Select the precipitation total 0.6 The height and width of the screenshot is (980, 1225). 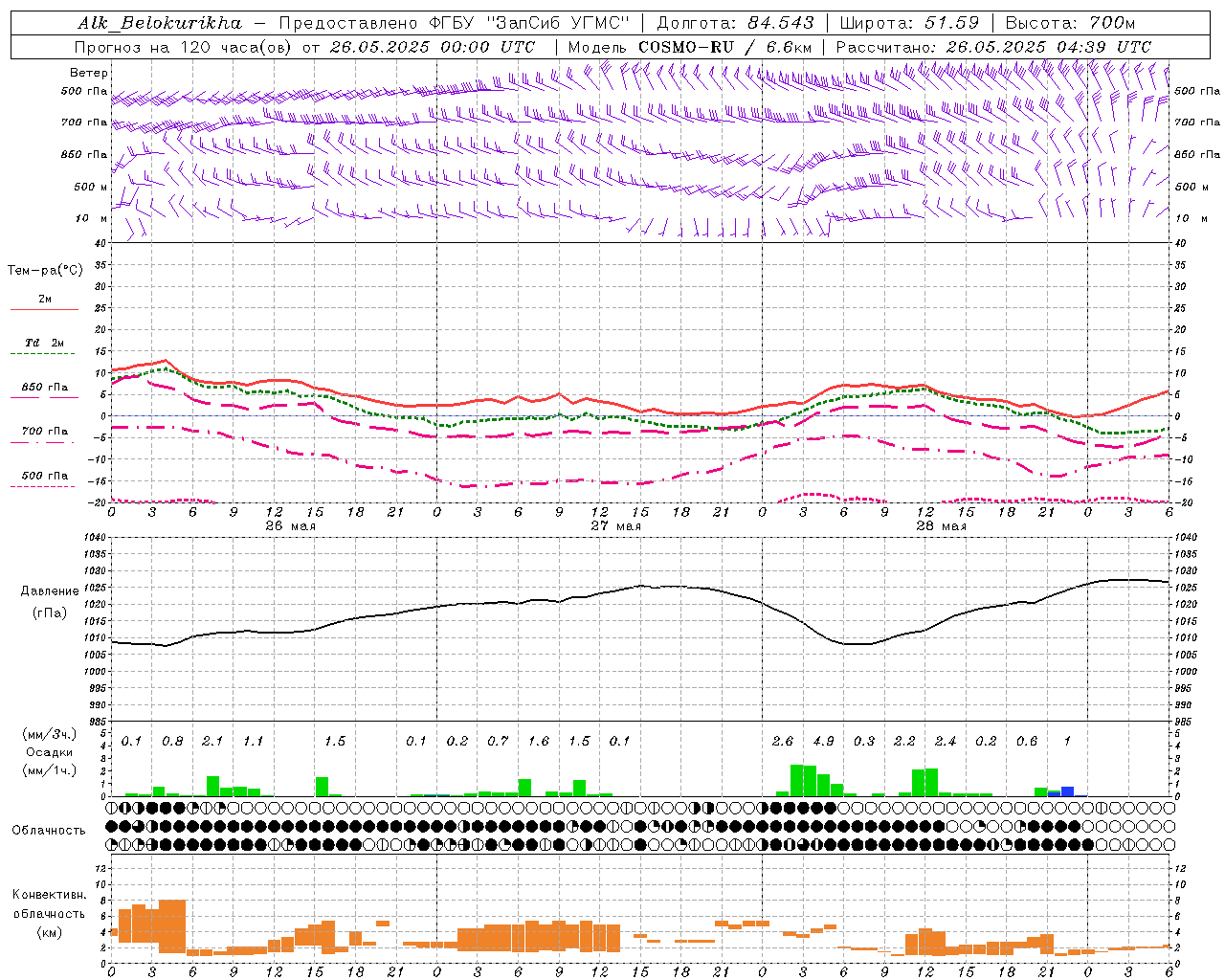click(1027, 742)
